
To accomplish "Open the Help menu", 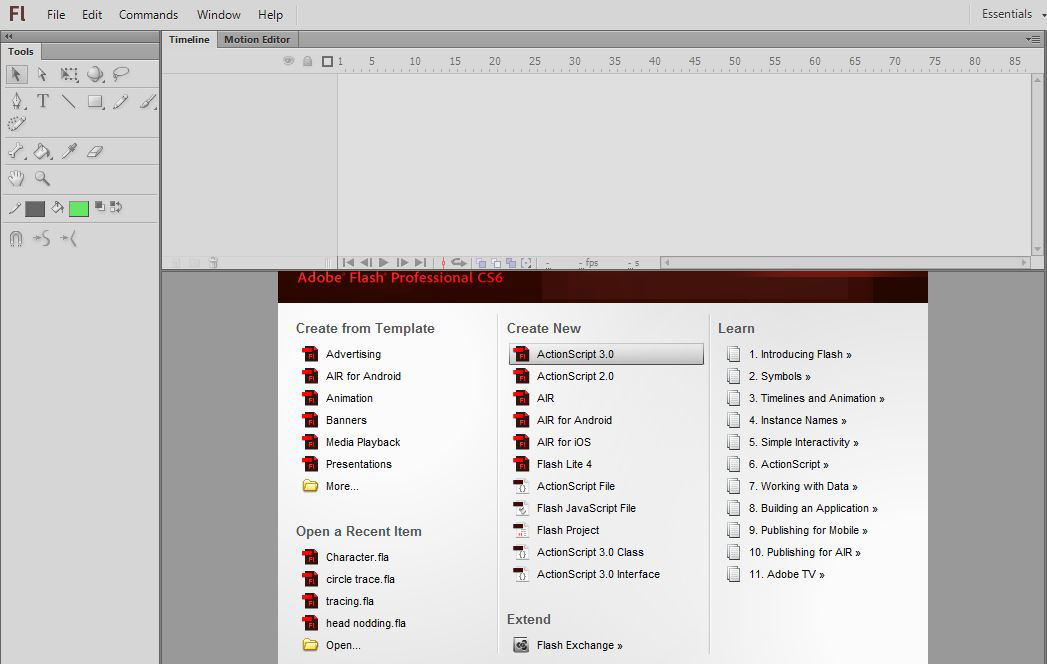I will 270,15.
